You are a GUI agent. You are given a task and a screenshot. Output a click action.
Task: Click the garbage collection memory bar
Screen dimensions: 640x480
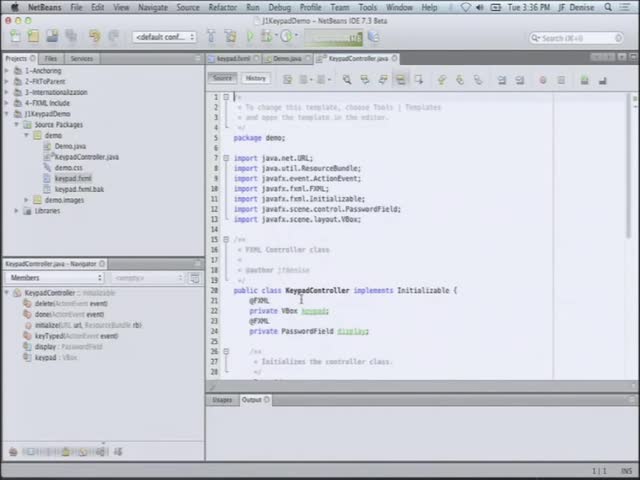pos(333,38)
